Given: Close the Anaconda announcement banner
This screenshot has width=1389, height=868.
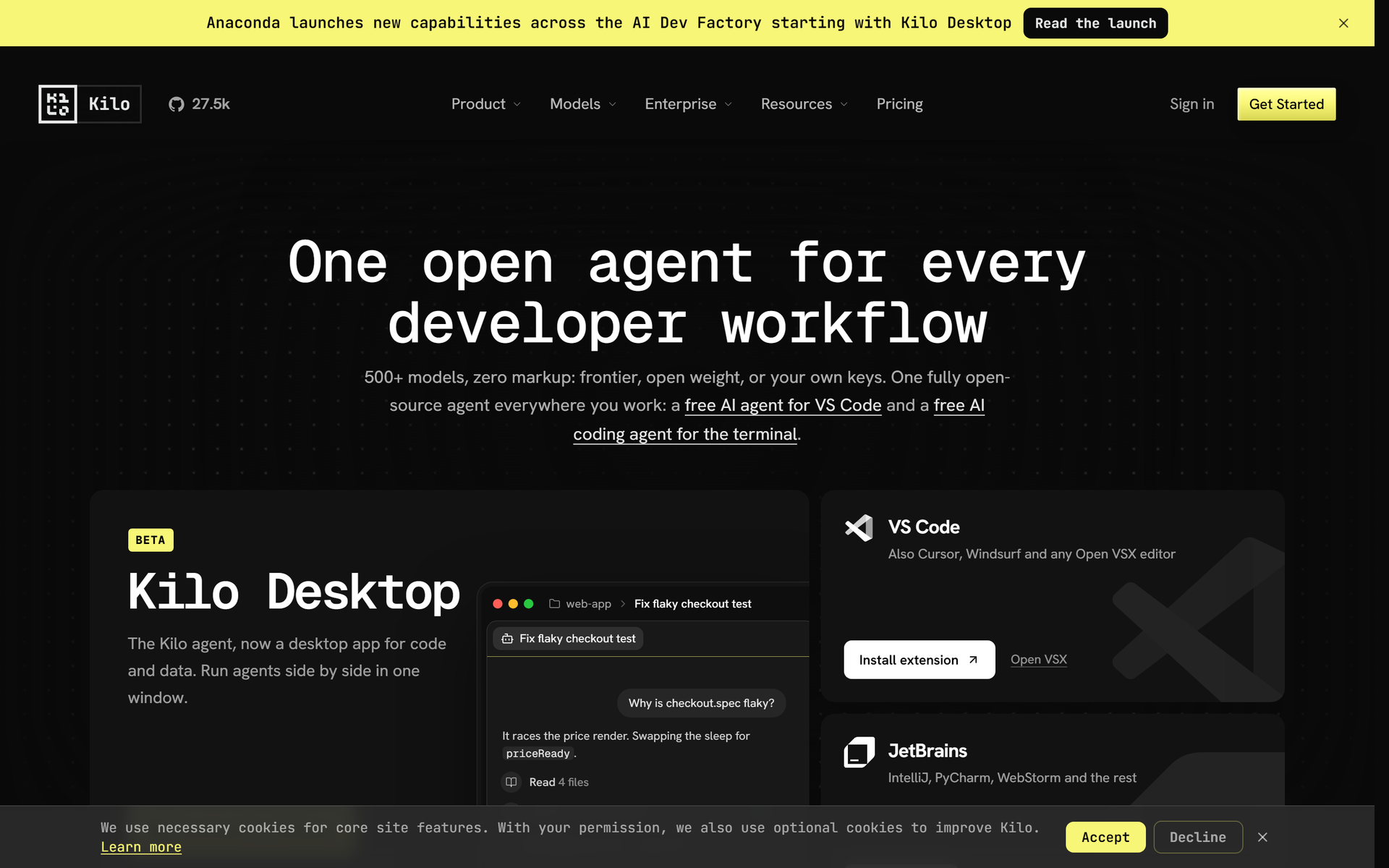Looking at the screenshot, I should 1343,23.
